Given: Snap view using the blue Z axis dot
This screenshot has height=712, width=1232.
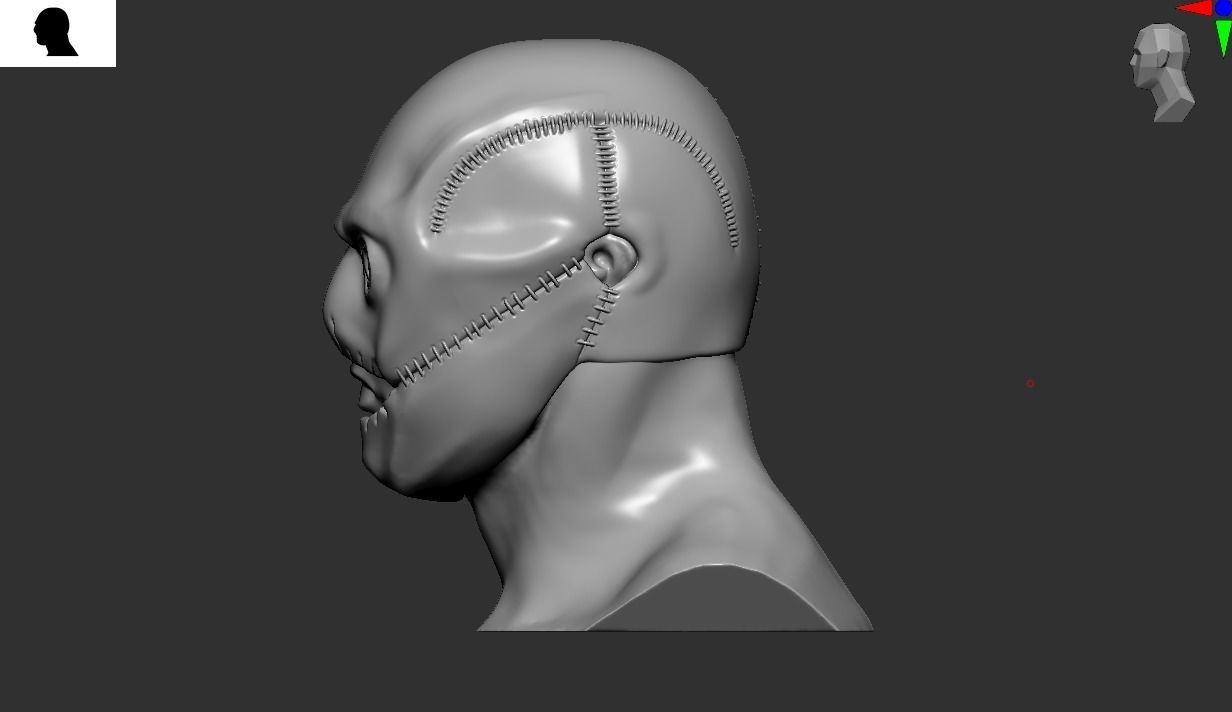Looking at the screenshot, I should [x=1223, y=8].
